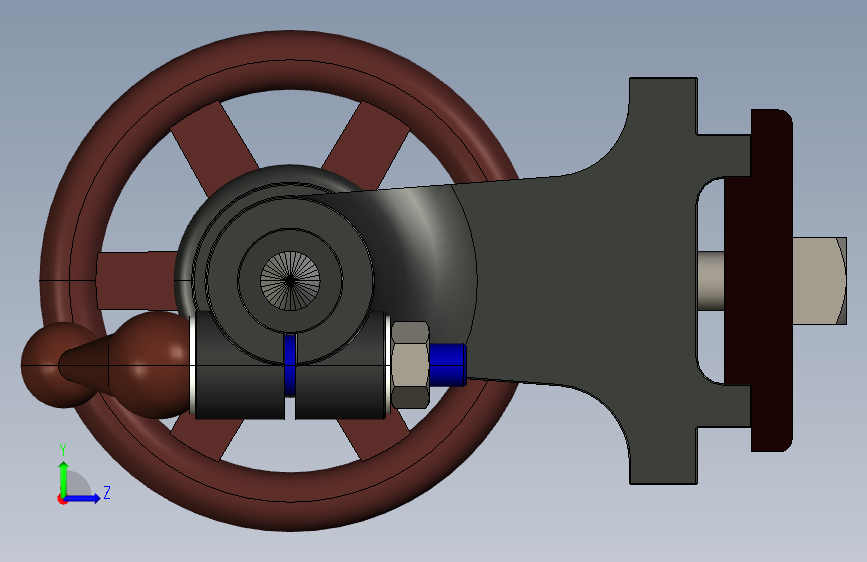Click the blue Z axis arrow
The image size is (867, 562).
click(82, 498)
